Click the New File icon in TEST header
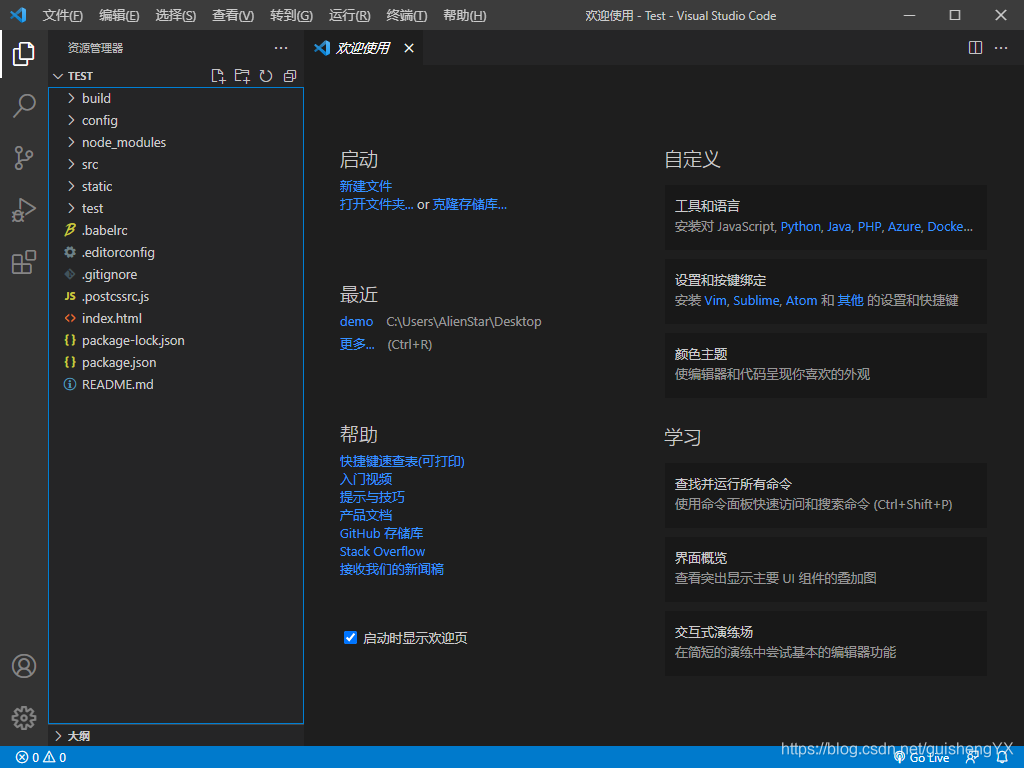The height and width of the screenshot is (768, 1024). pos(218,76)
